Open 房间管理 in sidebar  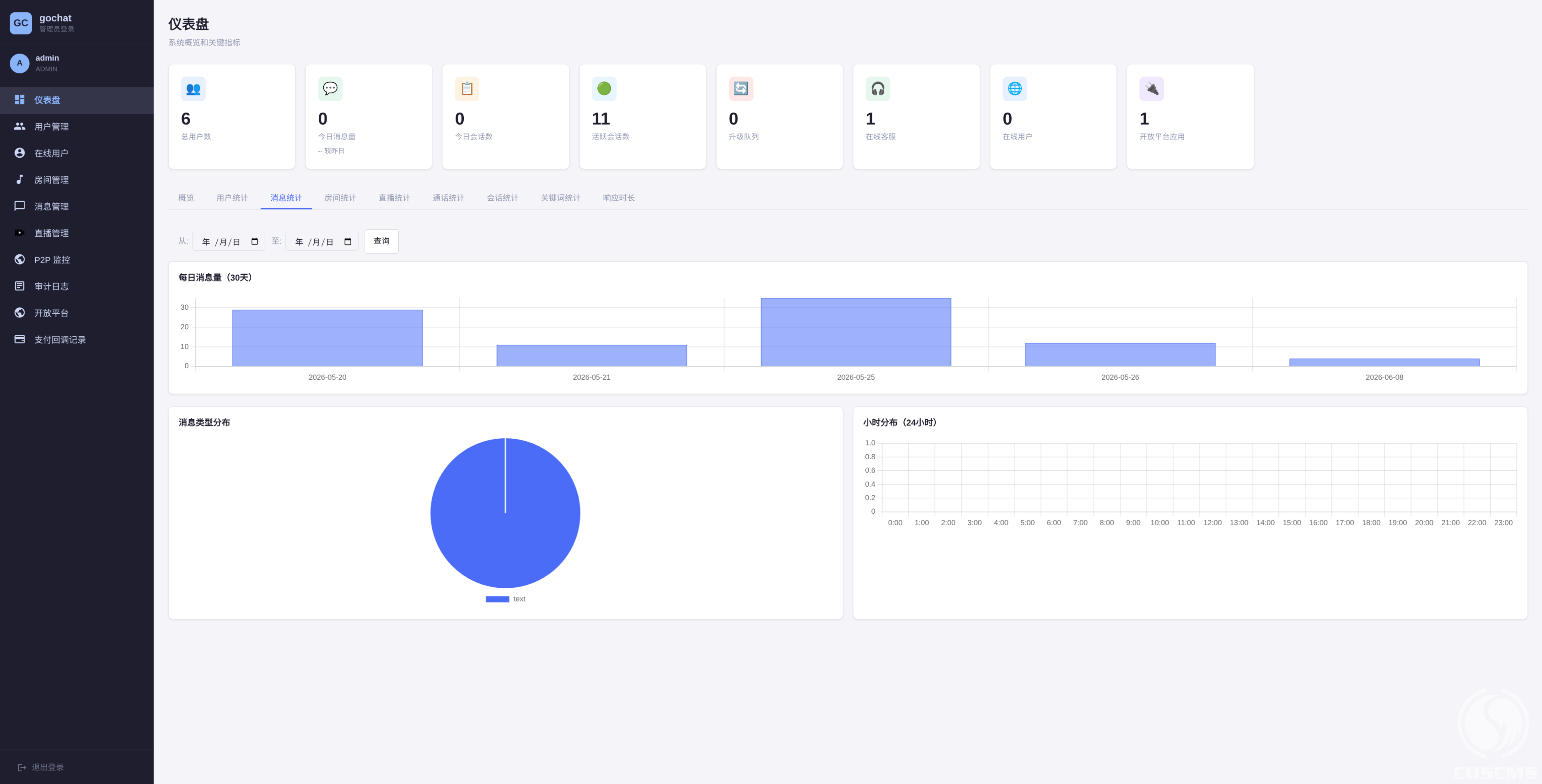77,179
